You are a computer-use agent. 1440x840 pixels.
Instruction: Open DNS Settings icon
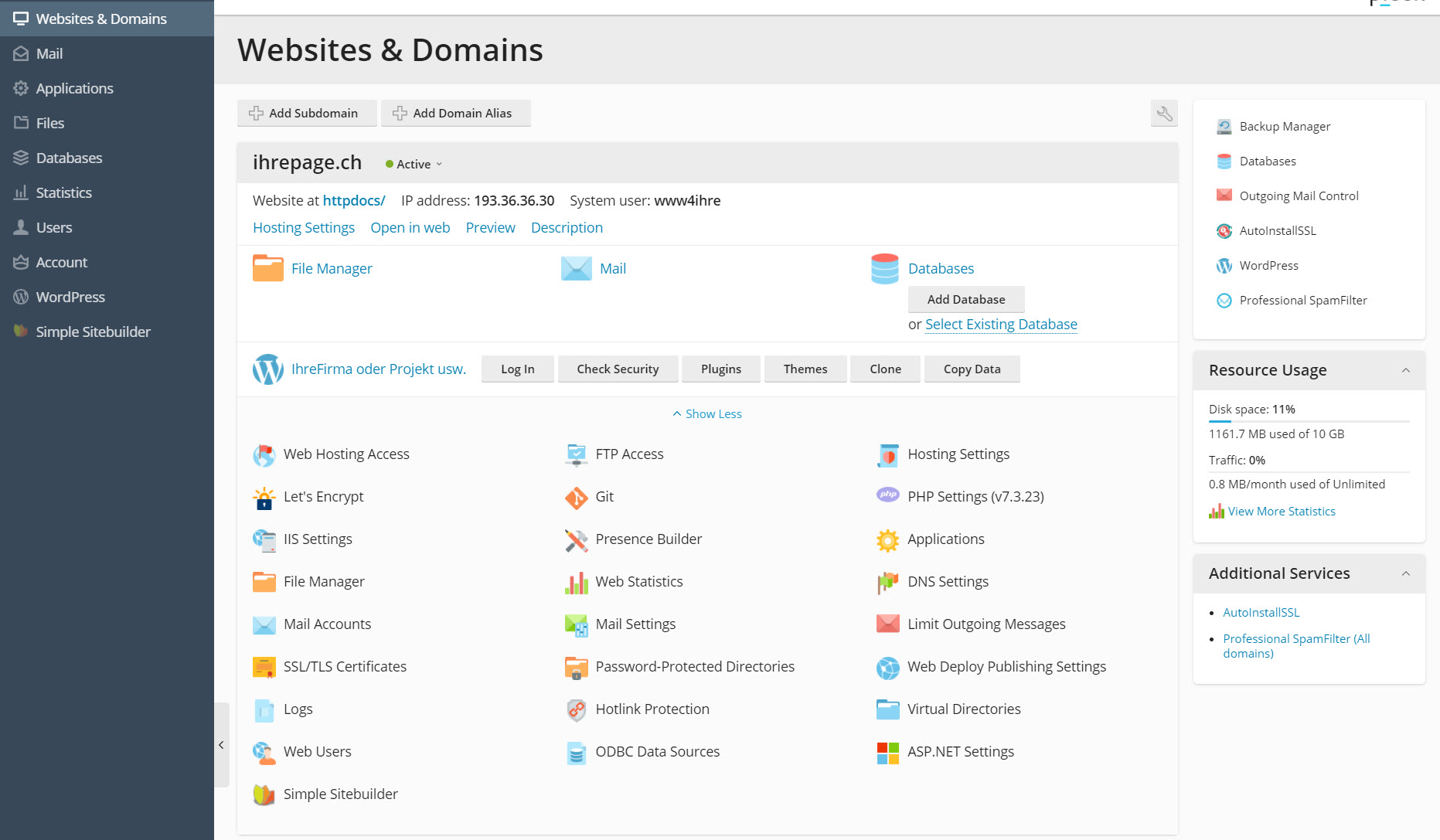point(887,582)
